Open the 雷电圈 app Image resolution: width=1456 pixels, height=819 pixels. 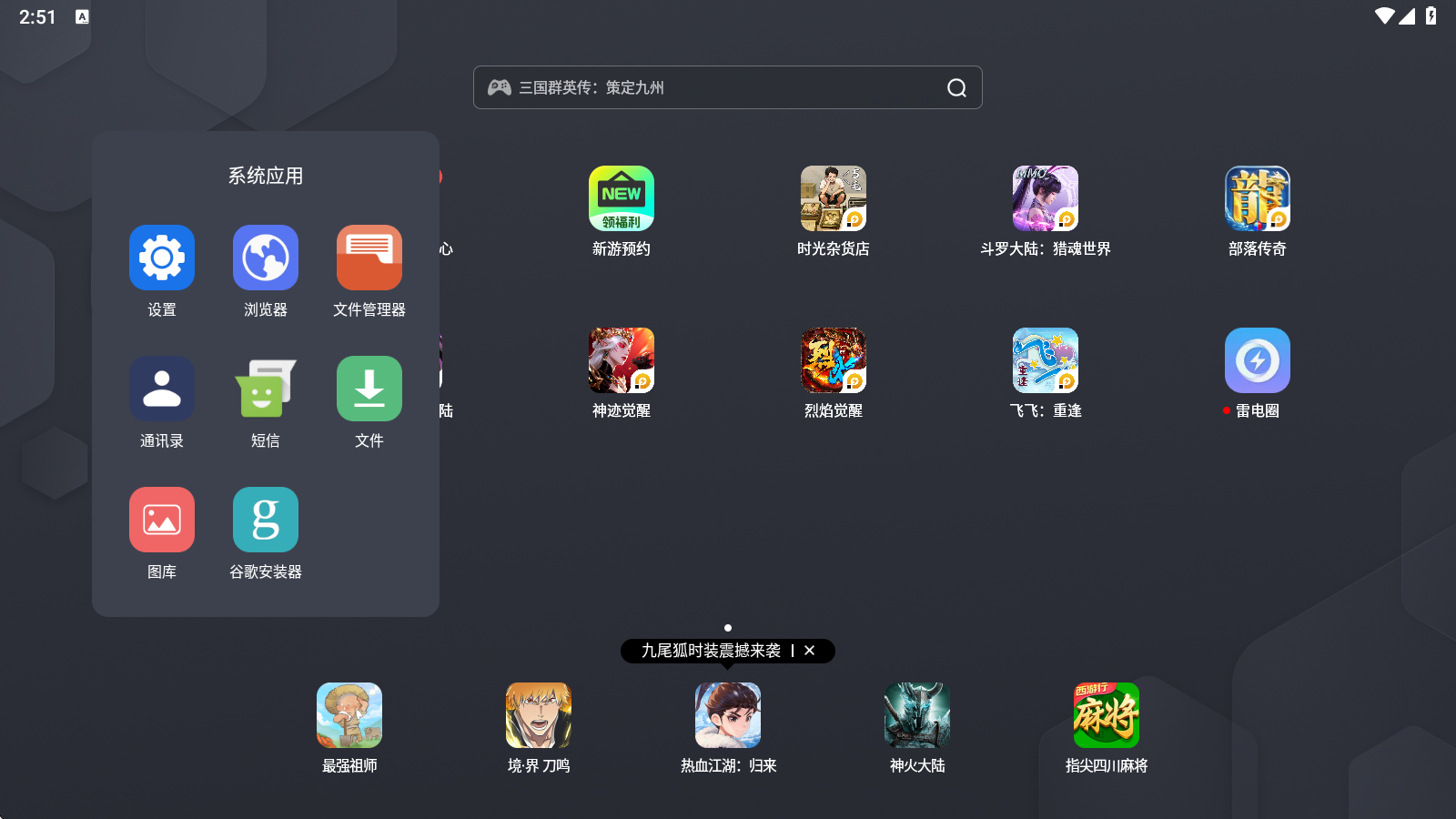click(1258, 360)
